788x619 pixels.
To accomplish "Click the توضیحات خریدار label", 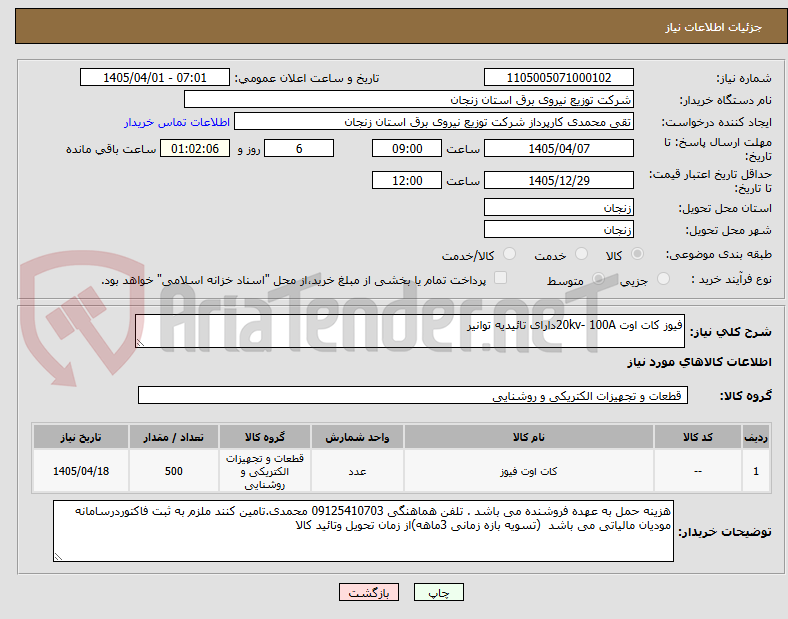I will [725, 532].
